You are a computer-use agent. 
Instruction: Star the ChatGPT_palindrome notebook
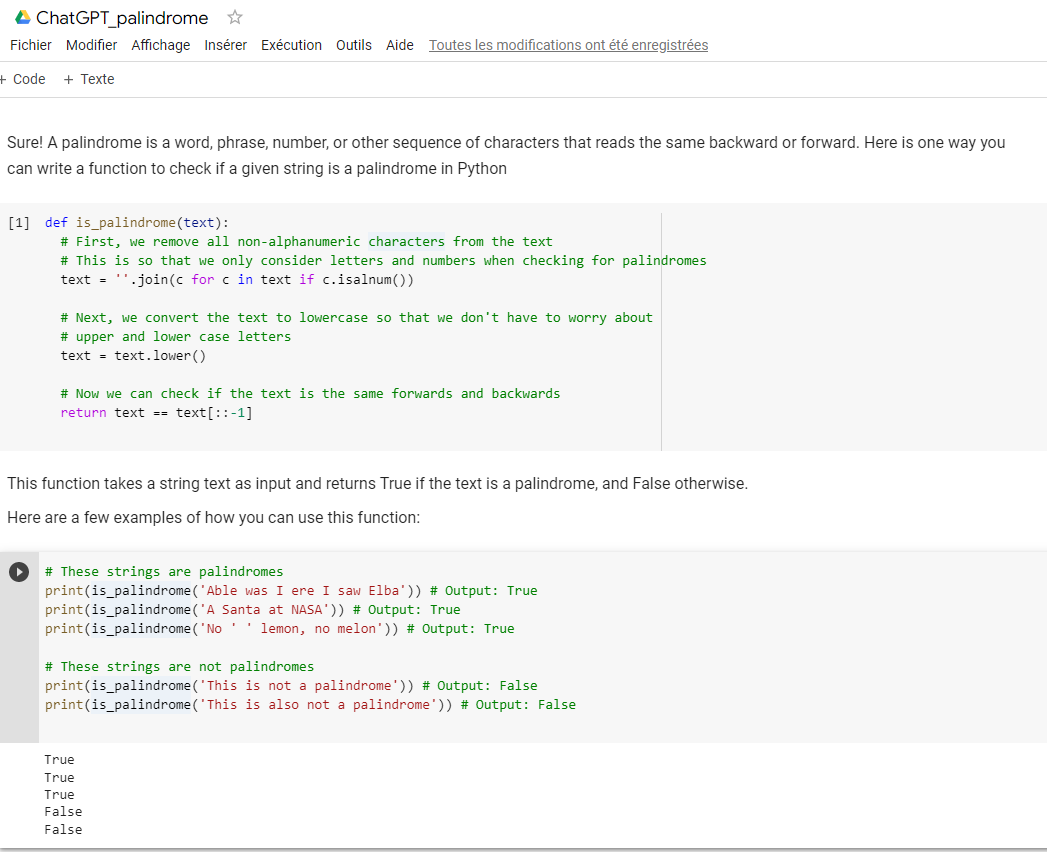click(234, 17)
